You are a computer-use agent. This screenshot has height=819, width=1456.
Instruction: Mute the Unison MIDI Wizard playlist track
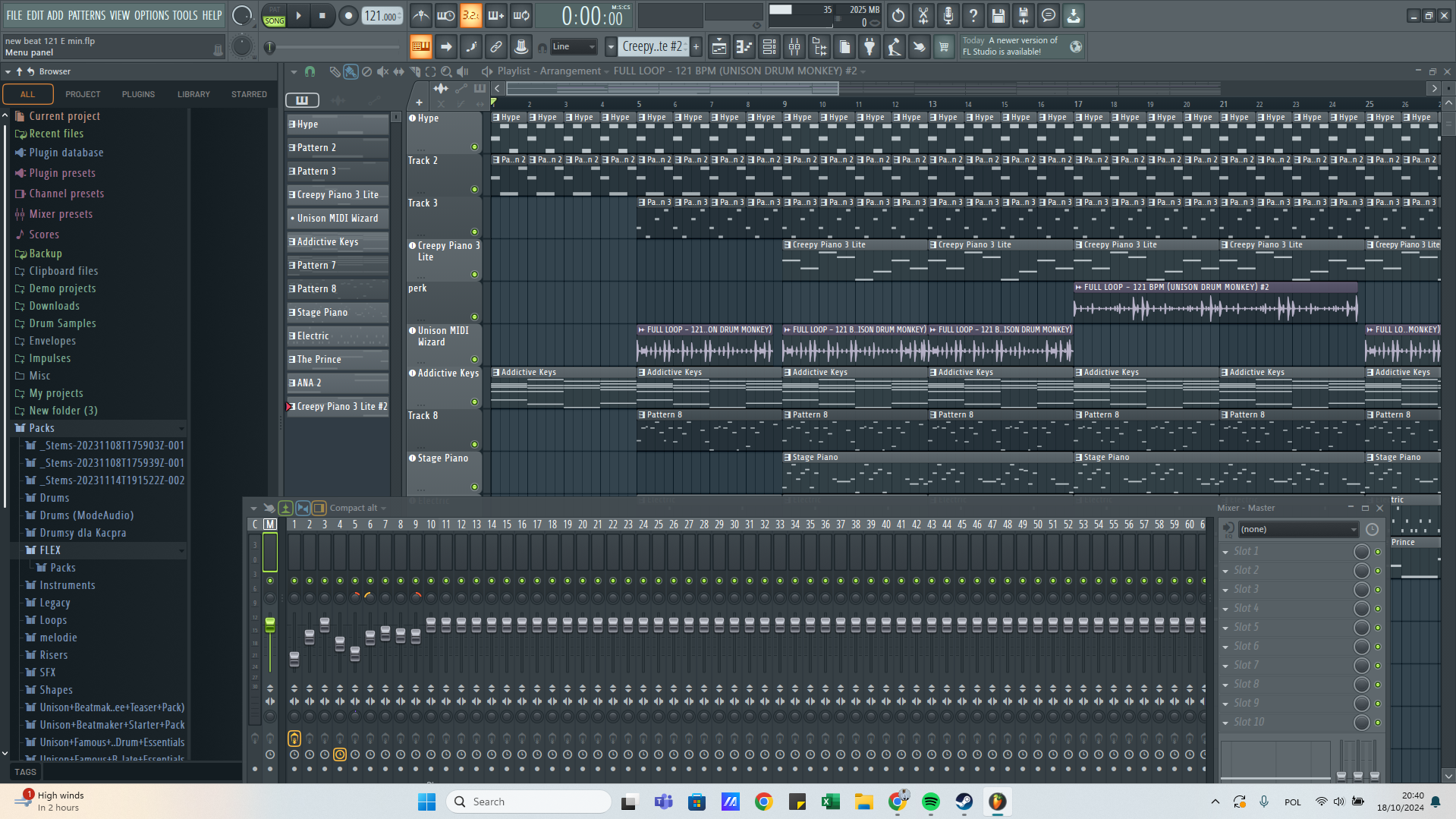point(474,360)
